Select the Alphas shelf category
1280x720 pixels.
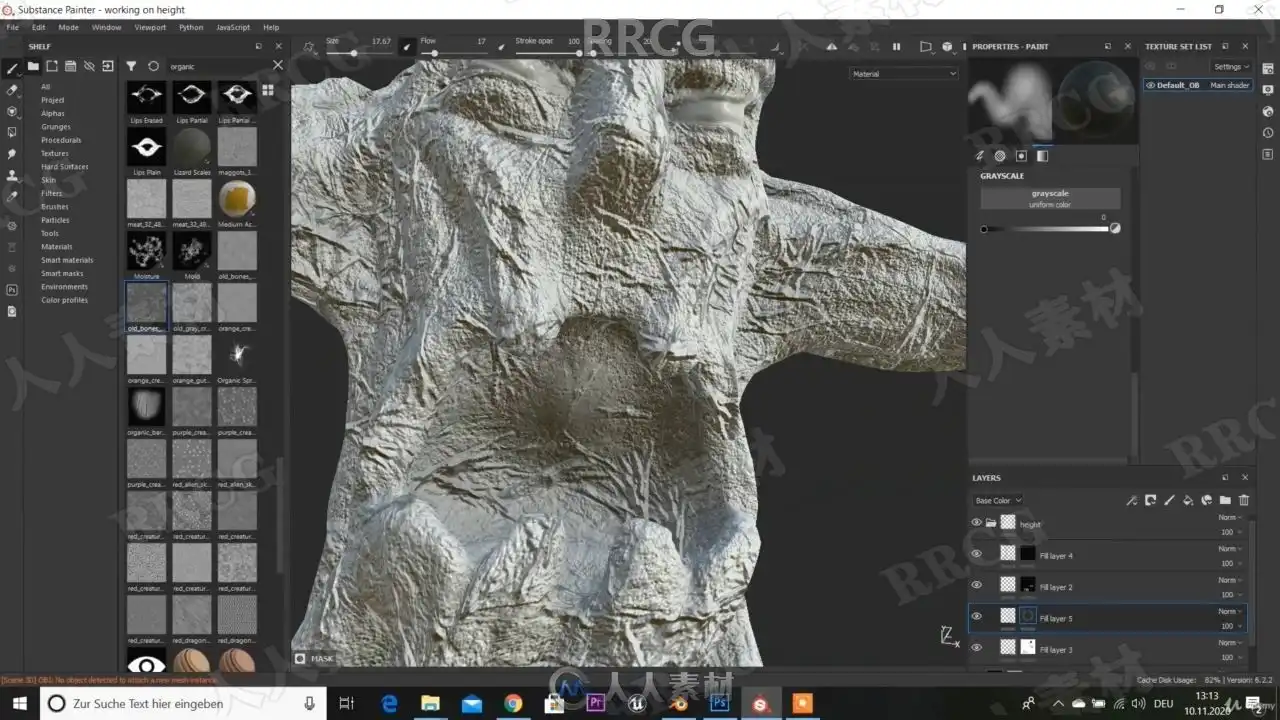(x=53, y=113)
